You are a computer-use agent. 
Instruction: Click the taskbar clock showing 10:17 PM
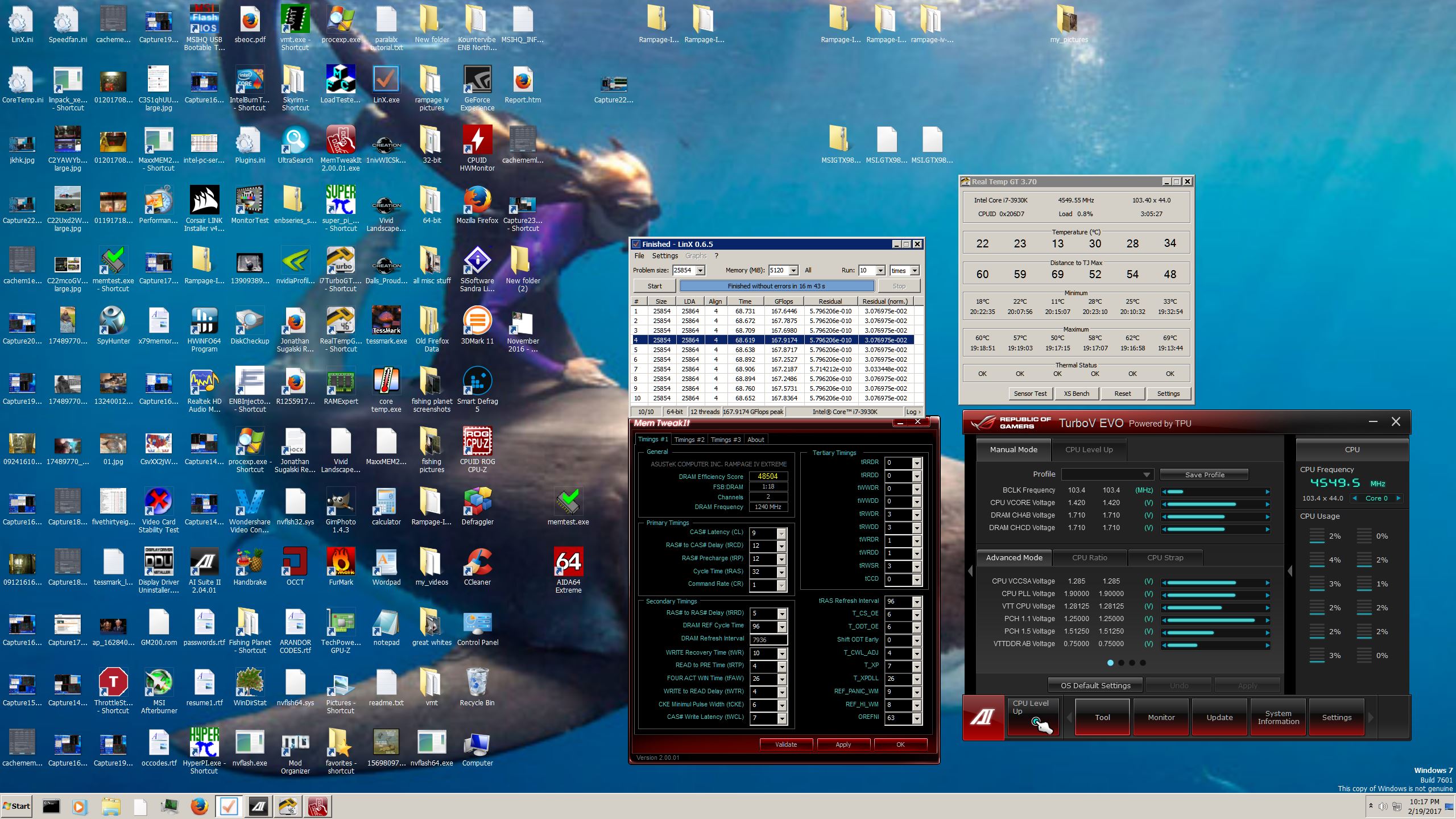coord(1424,806)
